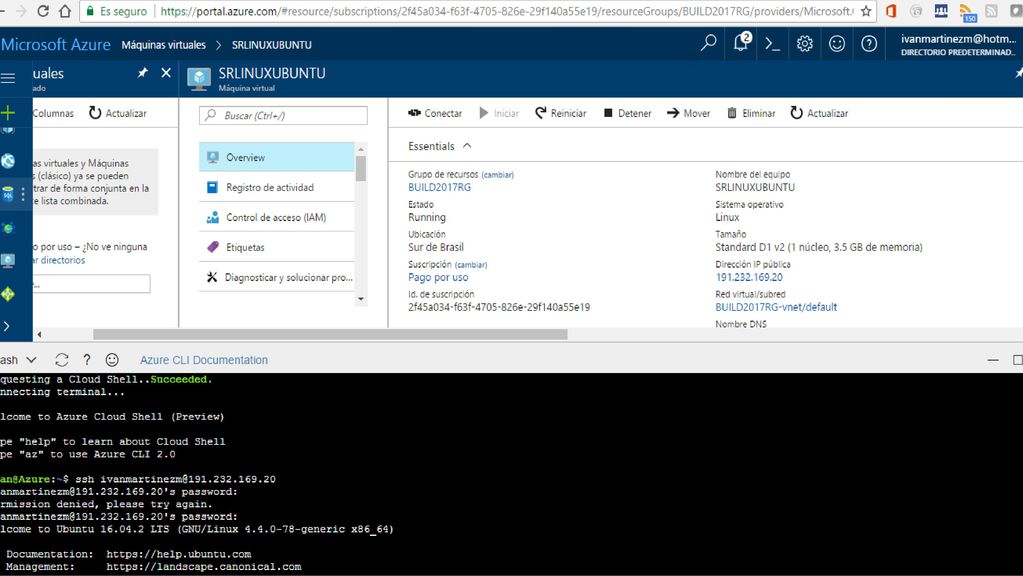Click the Microsoft Azure logo
This screenshot has width=1023, height=576.
(55, 44)
